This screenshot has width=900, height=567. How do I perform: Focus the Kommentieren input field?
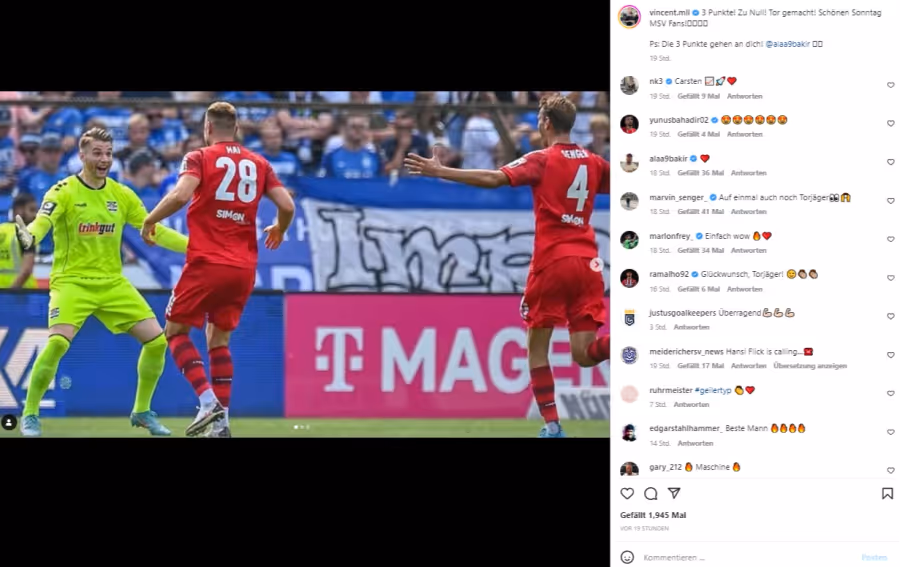point(746,557)
